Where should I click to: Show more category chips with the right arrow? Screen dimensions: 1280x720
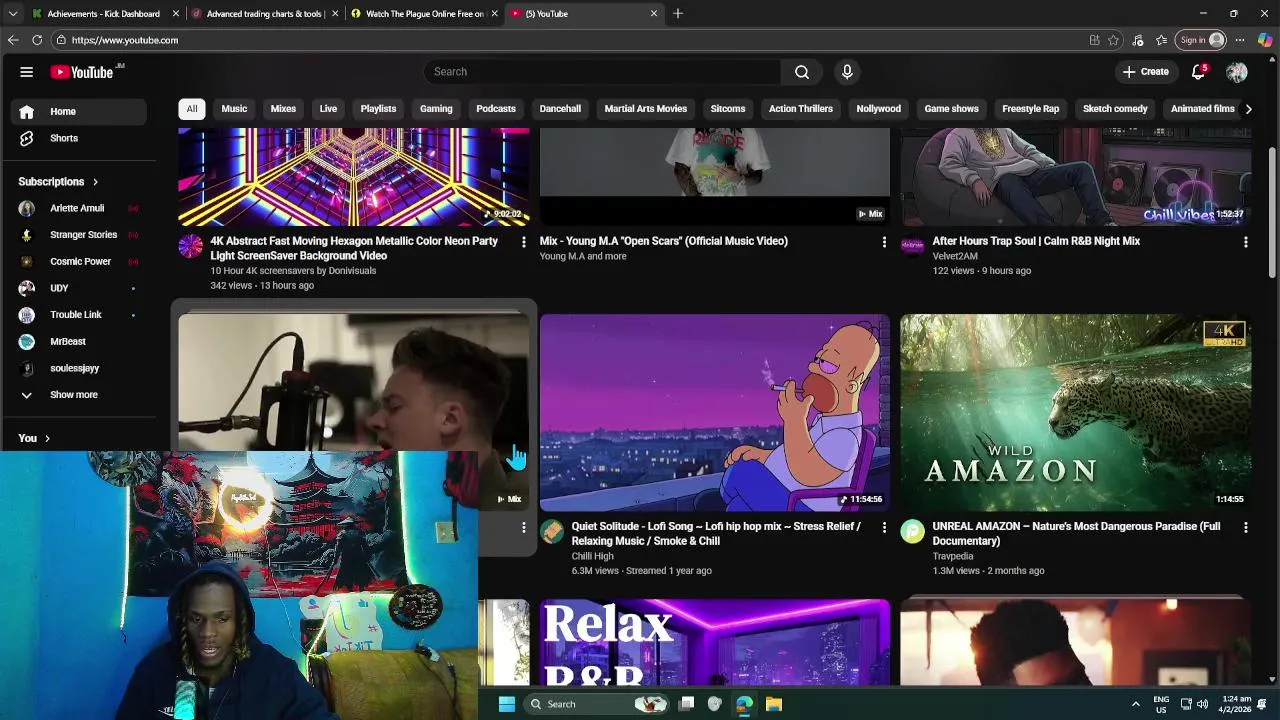[1248, 109]
